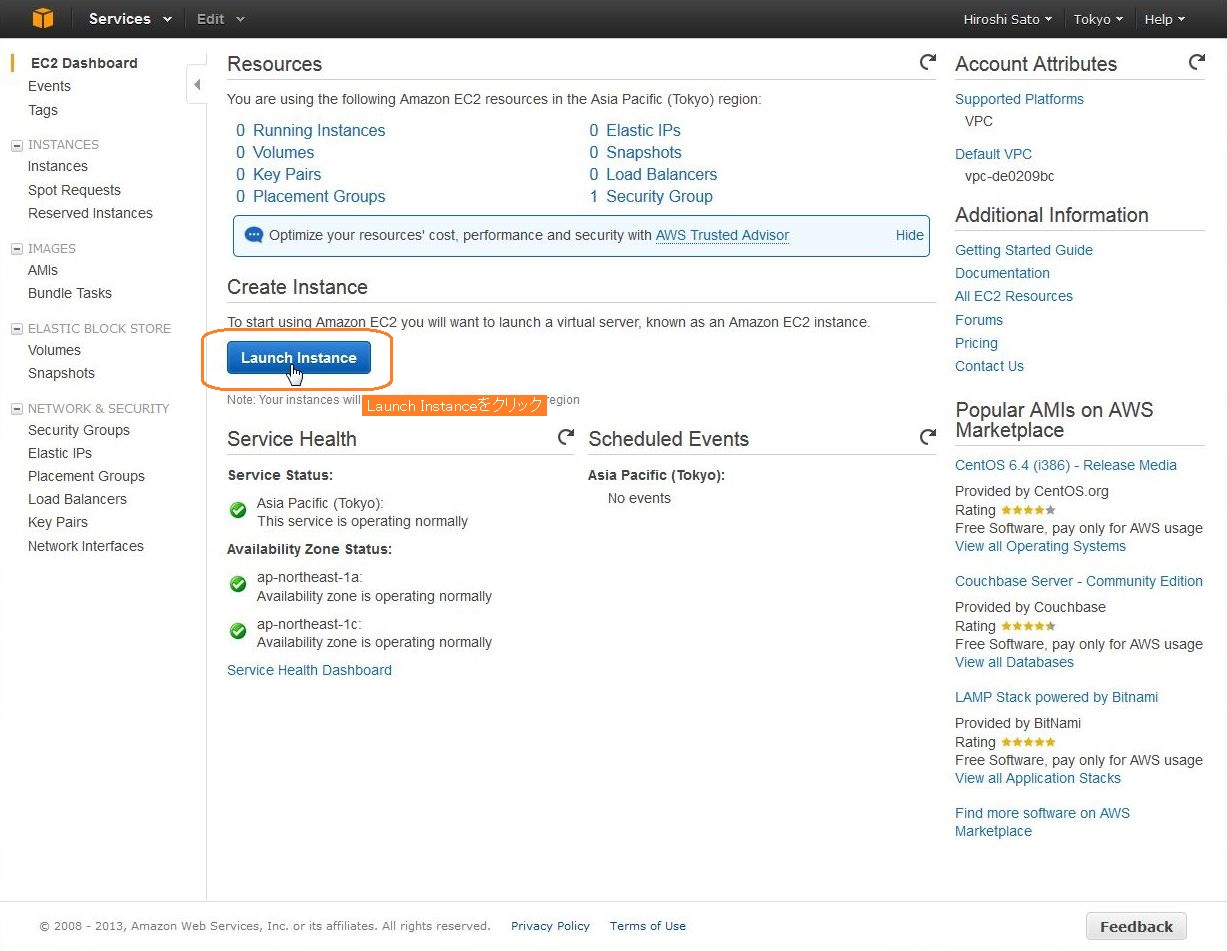Open the Edit dropdown menu
This screenshot has width=1227, height=951.
220,19
